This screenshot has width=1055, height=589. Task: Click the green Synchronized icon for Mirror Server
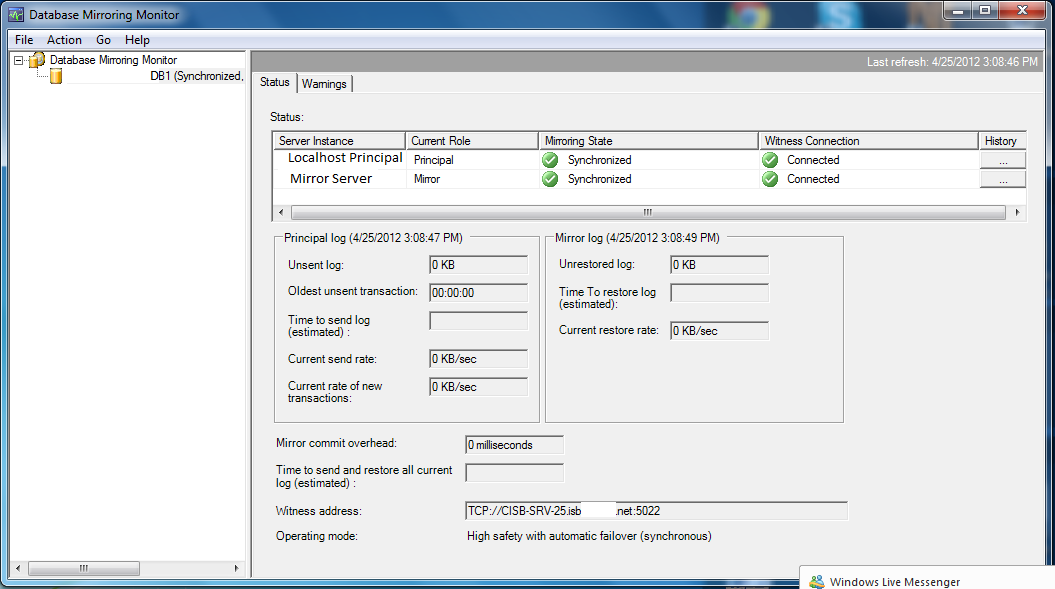pyautogui.click(x=549, y=179)
